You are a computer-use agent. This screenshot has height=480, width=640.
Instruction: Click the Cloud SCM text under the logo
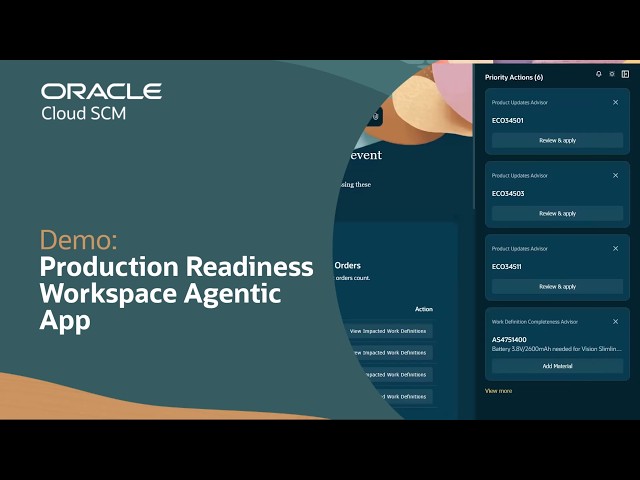click(x=84, y=114)
